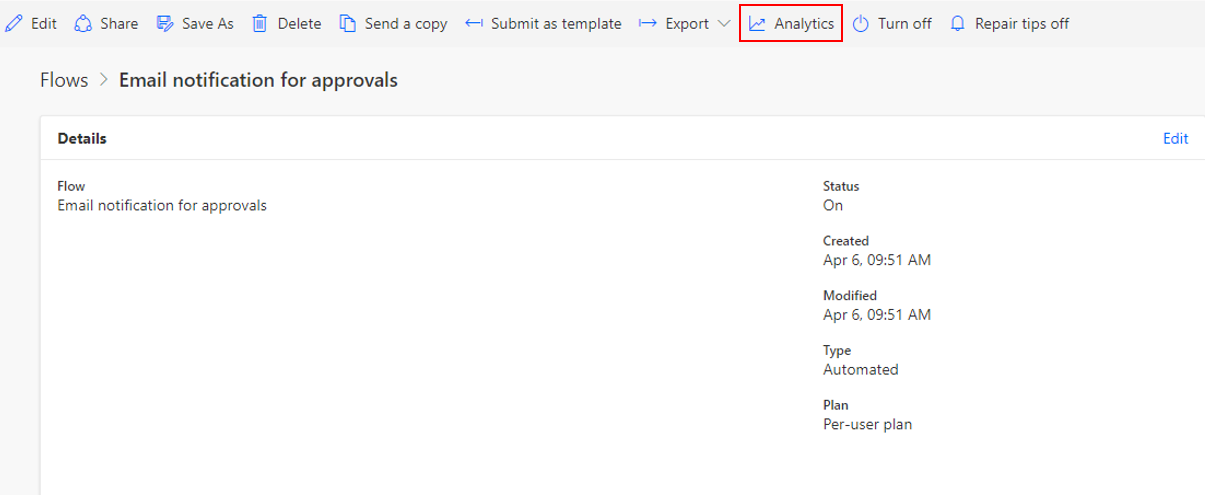Screen dimensions: 1205x495
Task: Click the Submit as template arrow icon
Action: point(474,23)
